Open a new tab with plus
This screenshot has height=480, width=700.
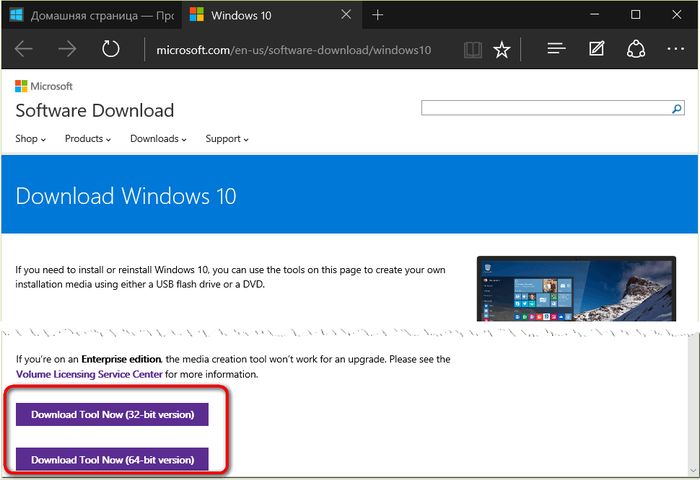coord(377,15)
